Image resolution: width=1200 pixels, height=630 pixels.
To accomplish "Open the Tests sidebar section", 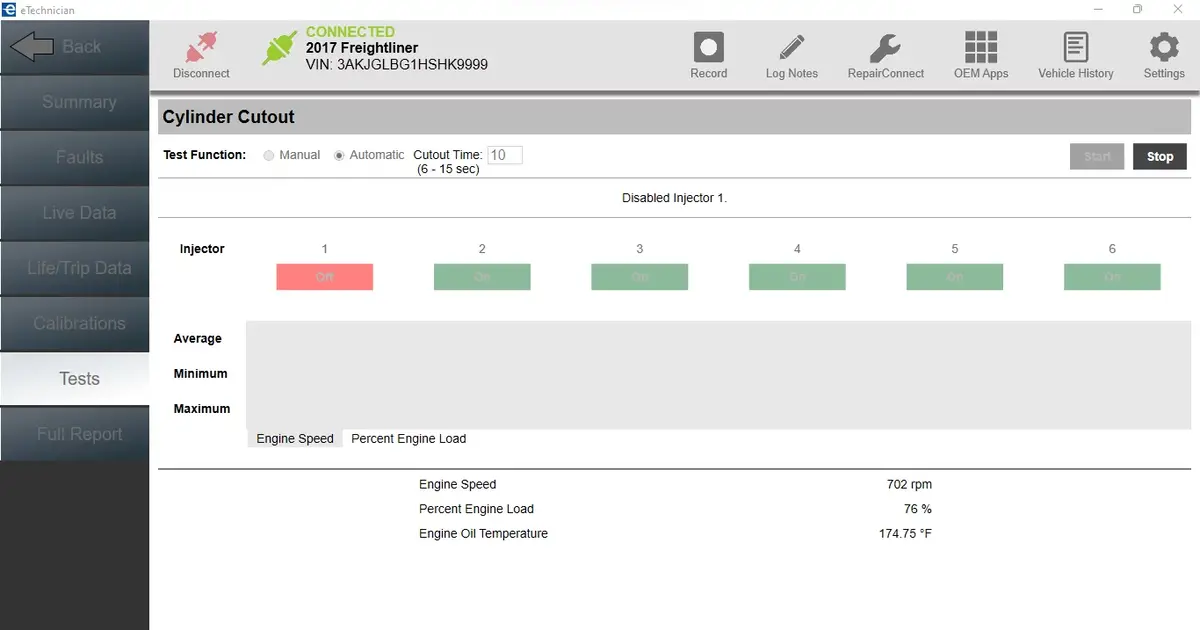I will (74, 379).
